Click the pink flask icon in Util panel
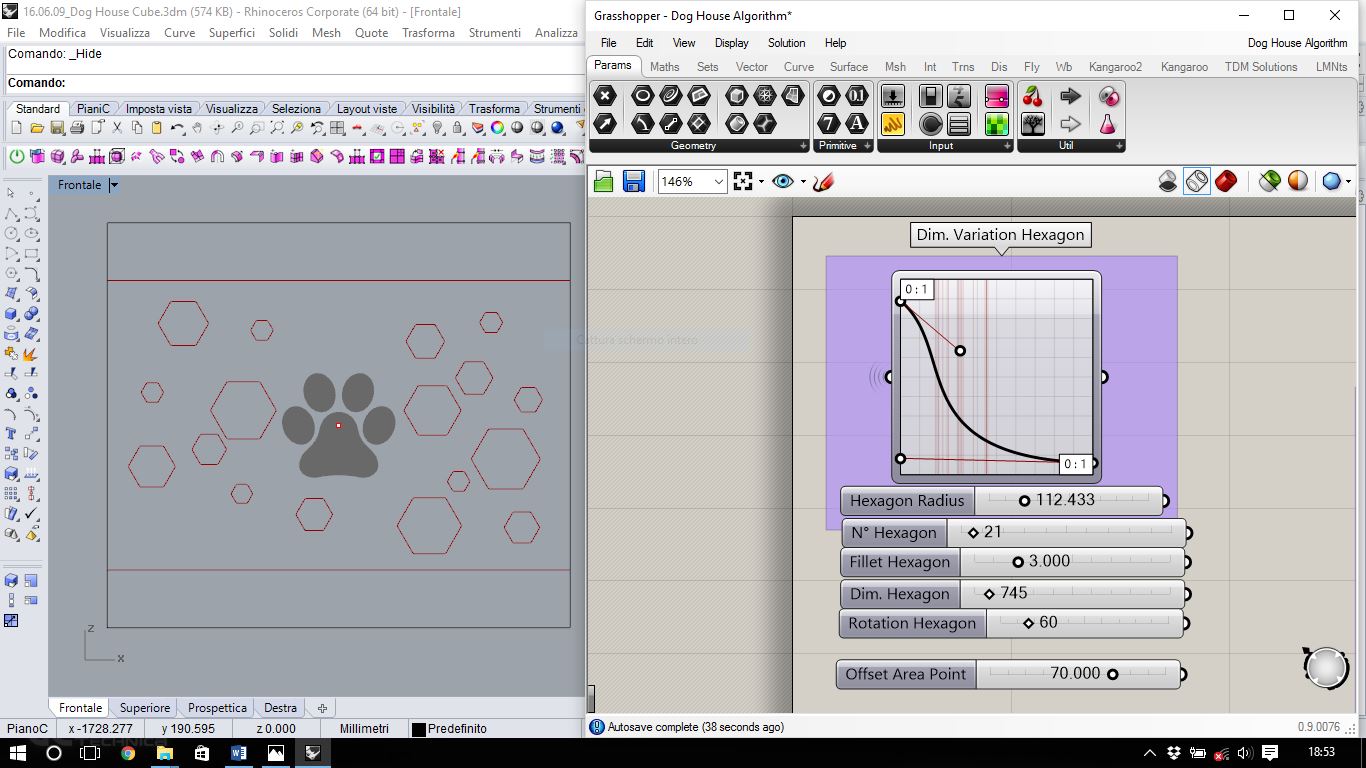The width and height of the screenshot is (1366, 768). point(1108,124)
